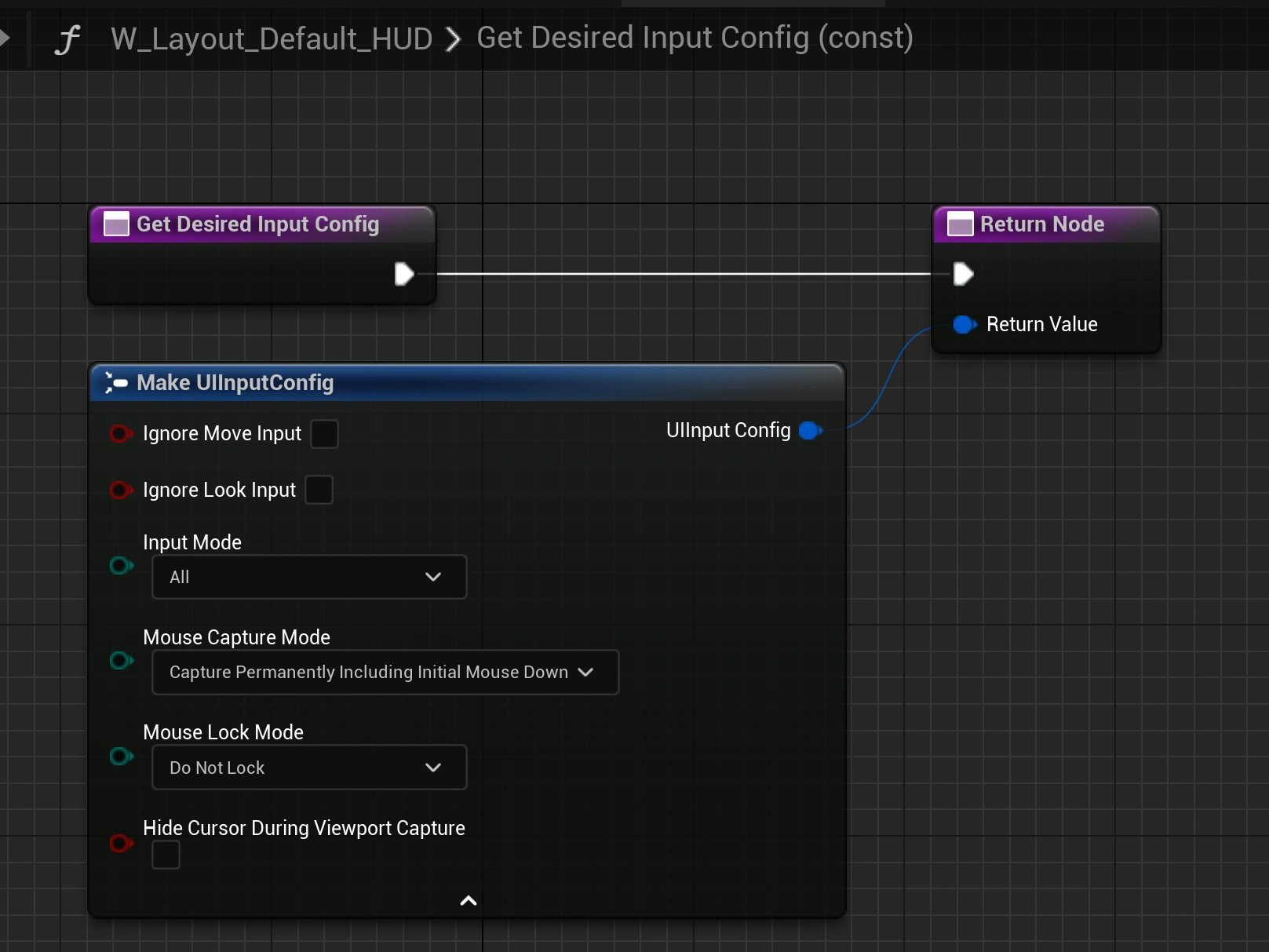
Task: Collapse the Make UIInputConfig node advanced pins
Action: tap(468, 900)
